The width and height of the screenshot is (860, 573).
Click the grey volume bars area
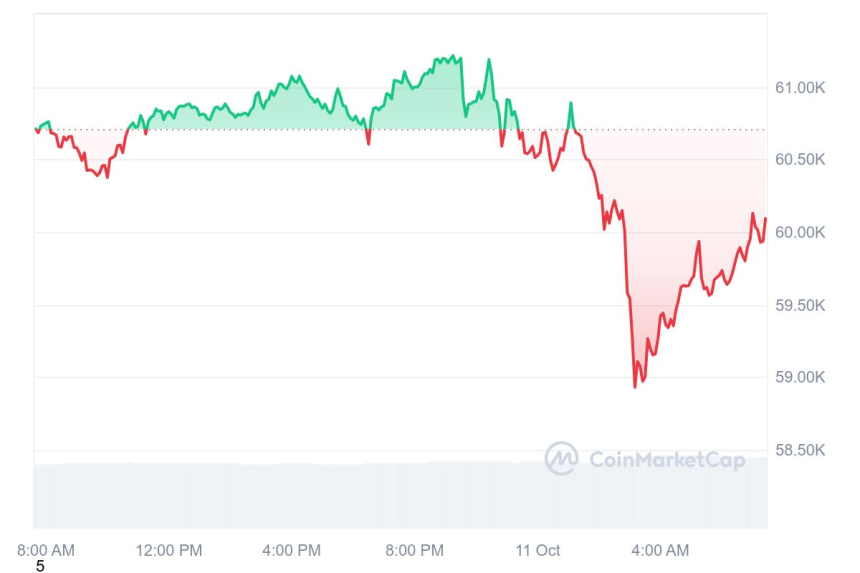(x=400, y=494)
